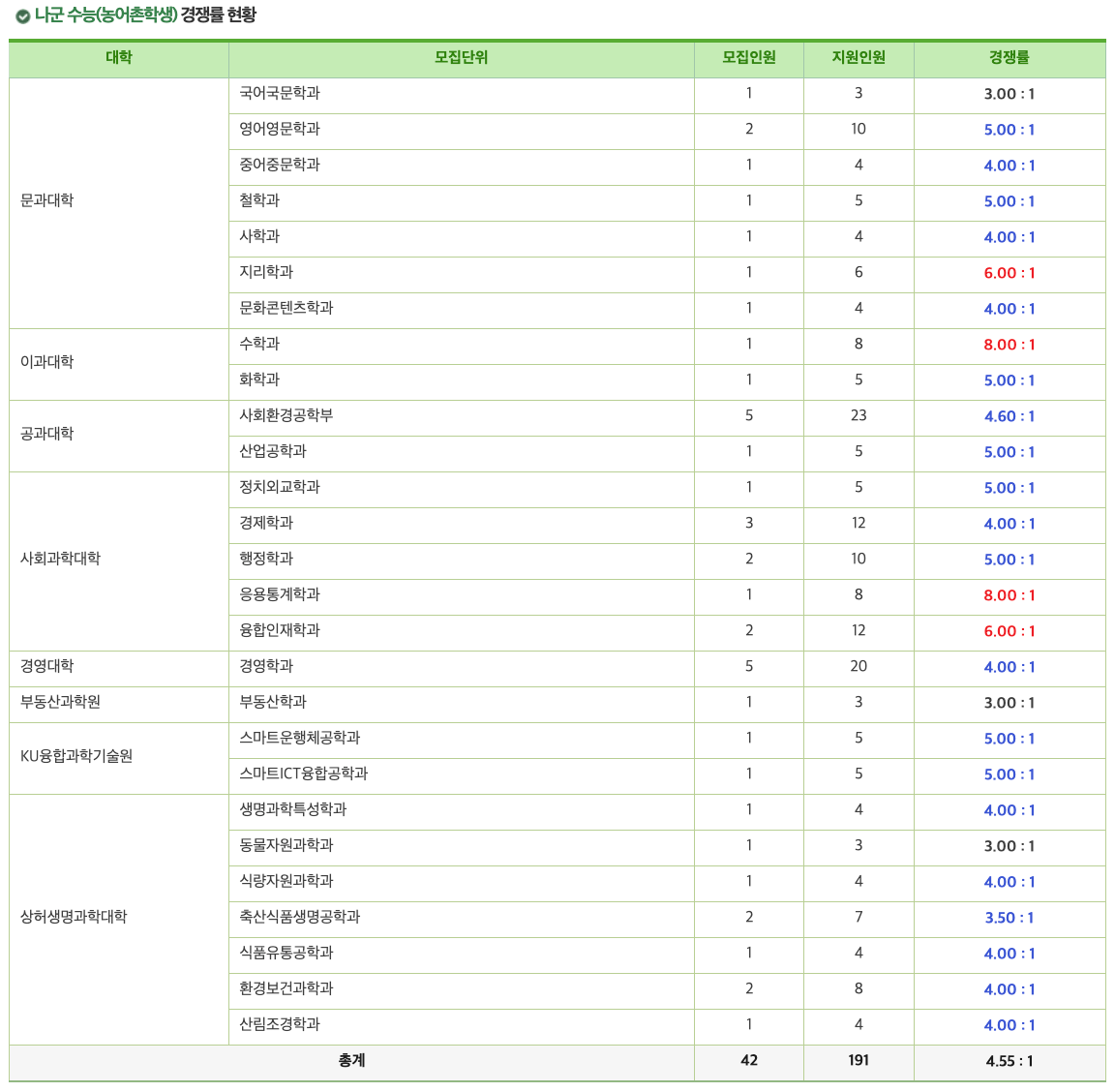The width and height of the screenshot is (1115, 1092).
Task: Select the 축산식품생명공학과 rate 3.50:1
Action: click(x=1010, y=918)
